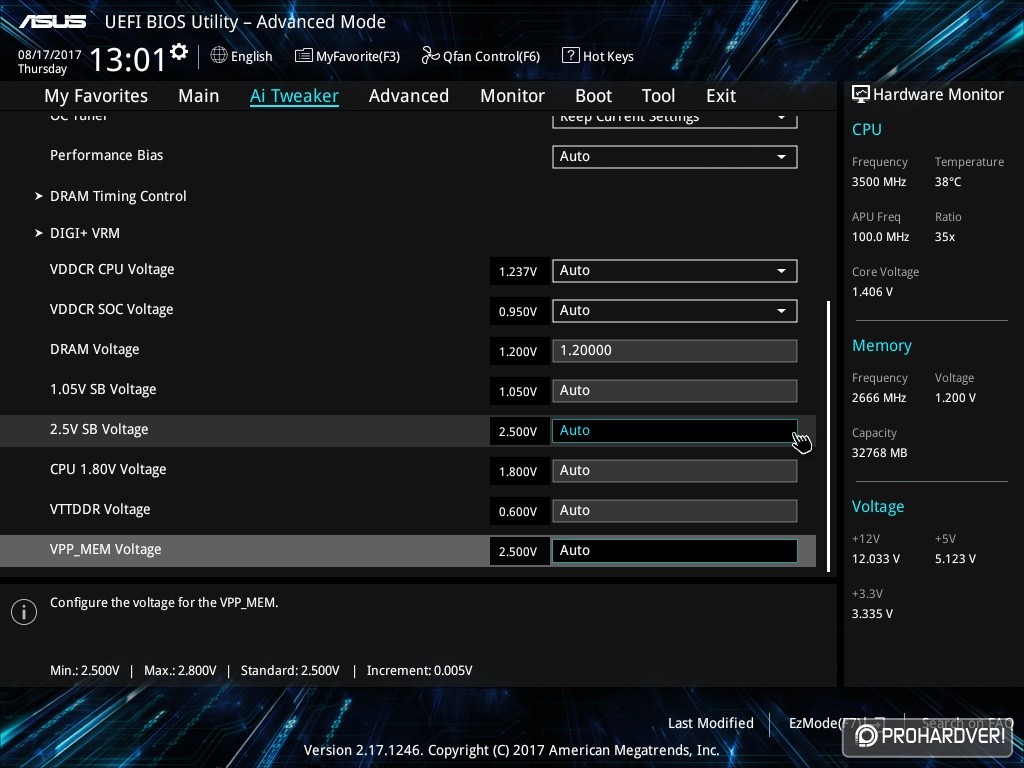
Task: Select the Performance Bias label
Action: tap(106, 155)
